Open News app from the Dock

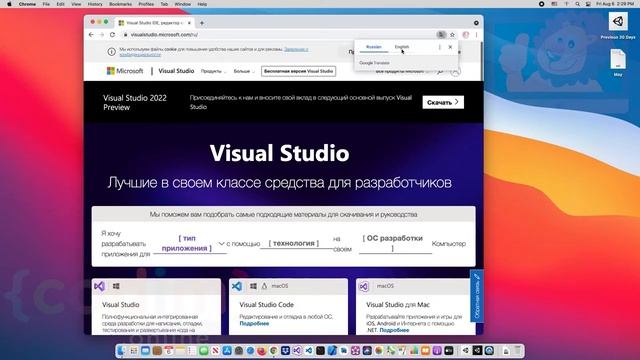click(215, 351)
